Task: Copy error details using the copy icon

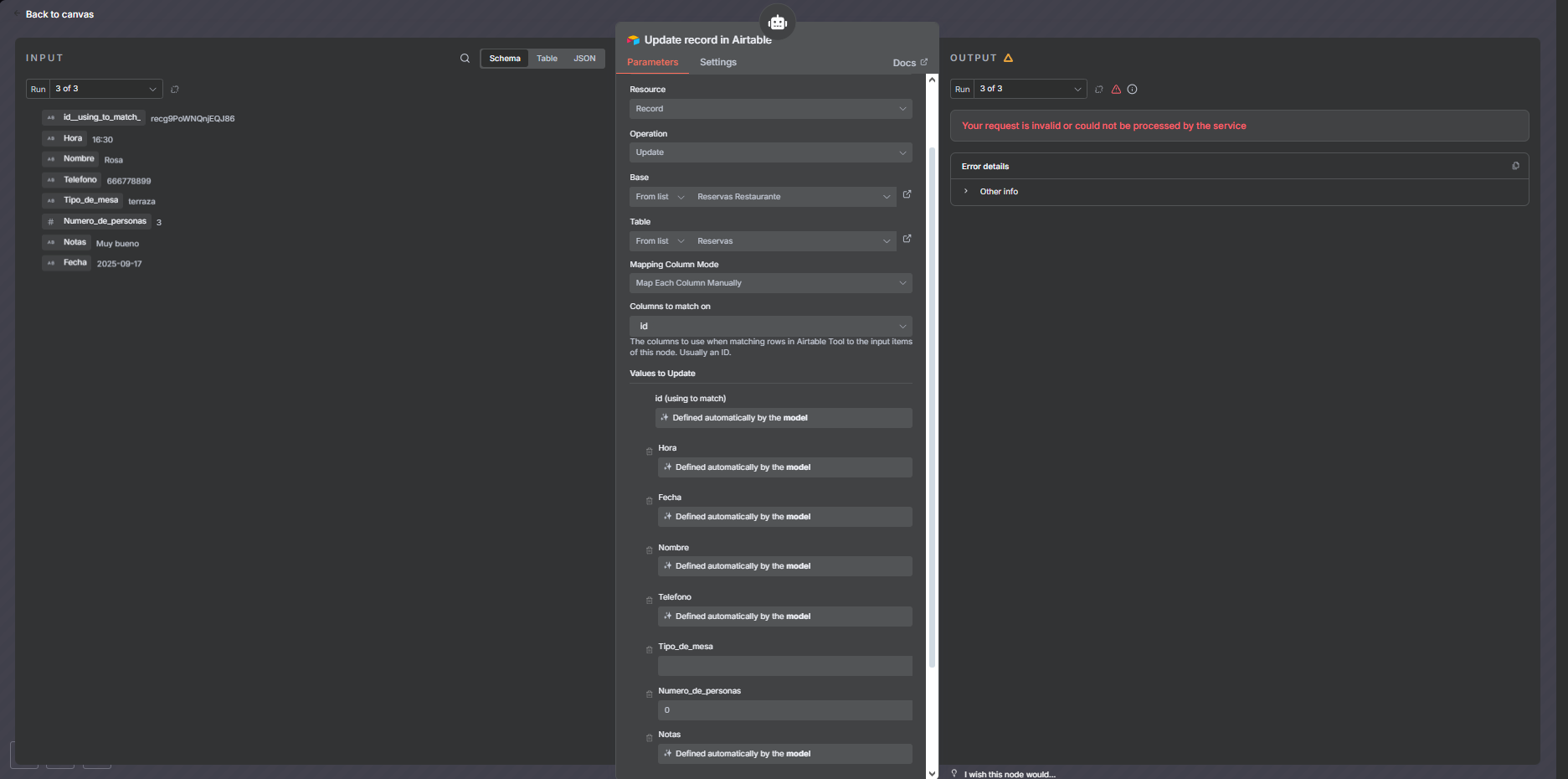Action: (x=1515, y=166)
